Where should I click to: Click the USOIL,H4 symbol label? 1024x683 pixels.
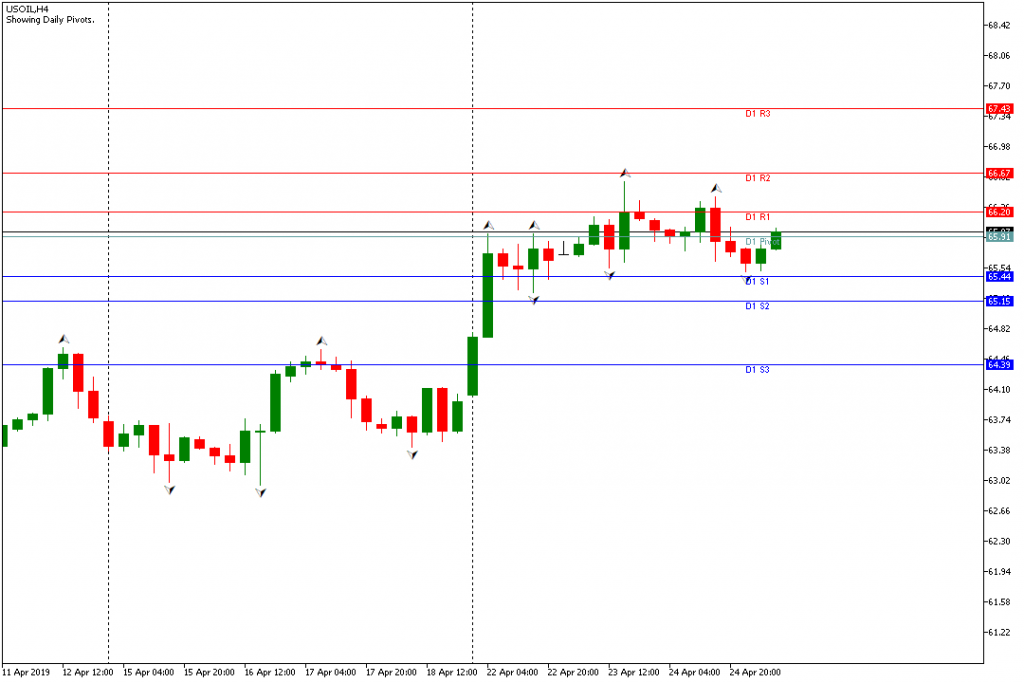click(27, 9)
